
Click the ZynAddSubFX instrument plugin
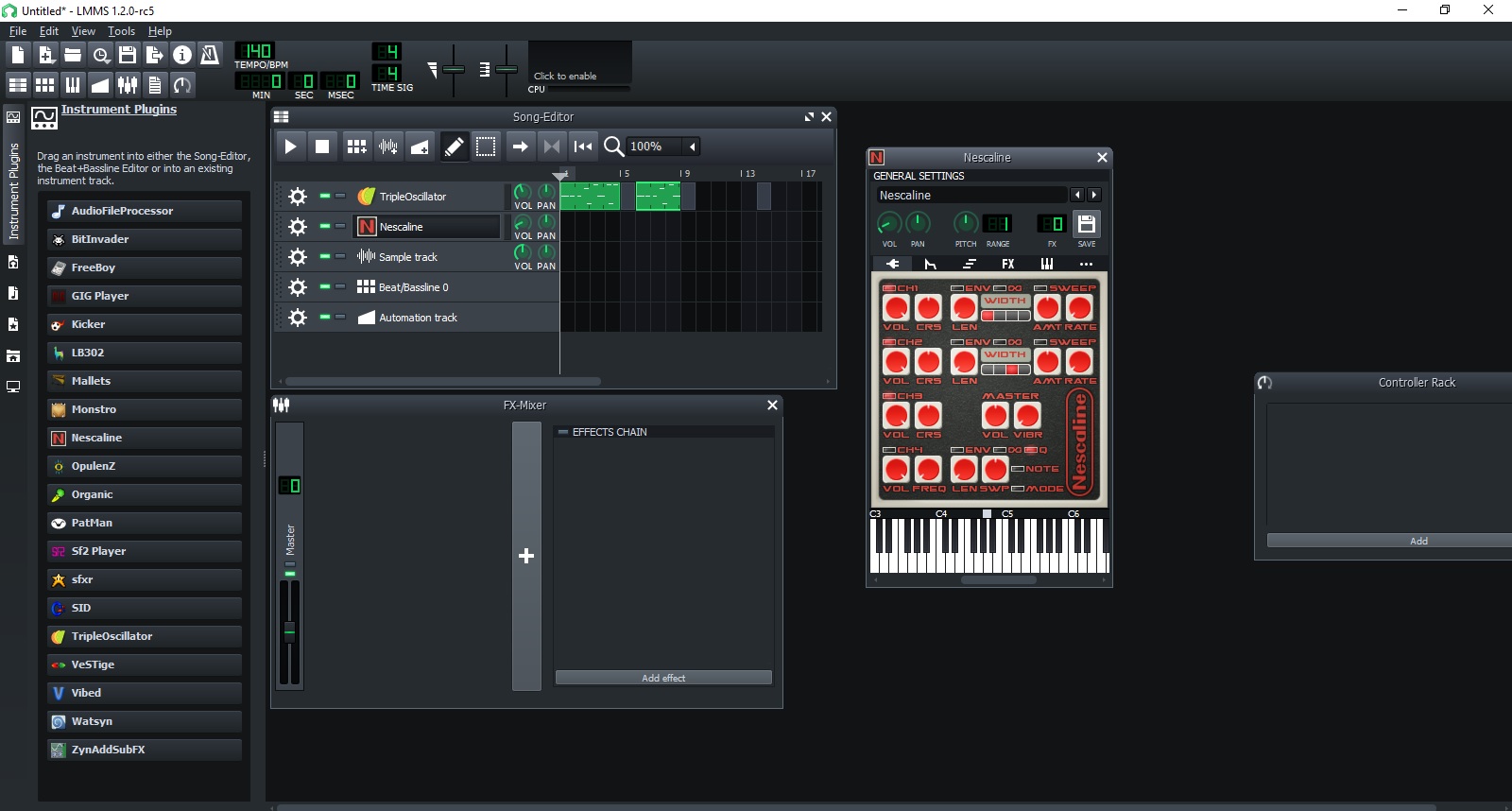(x=145, y=750)
